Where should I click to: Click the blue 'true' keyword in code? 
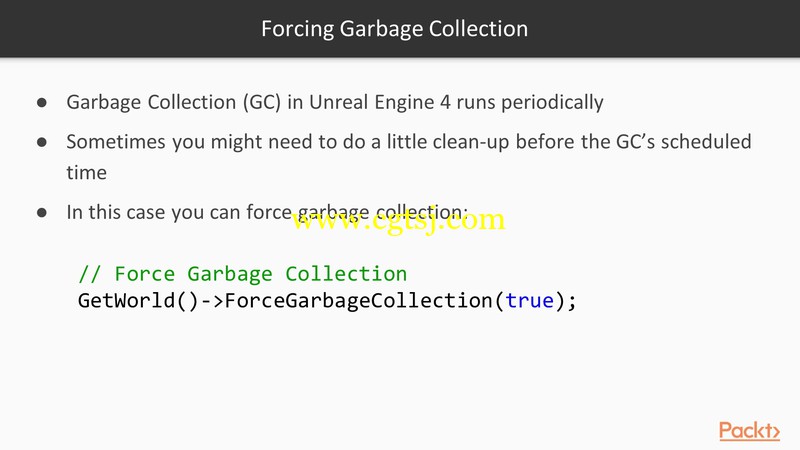point(530,301)
